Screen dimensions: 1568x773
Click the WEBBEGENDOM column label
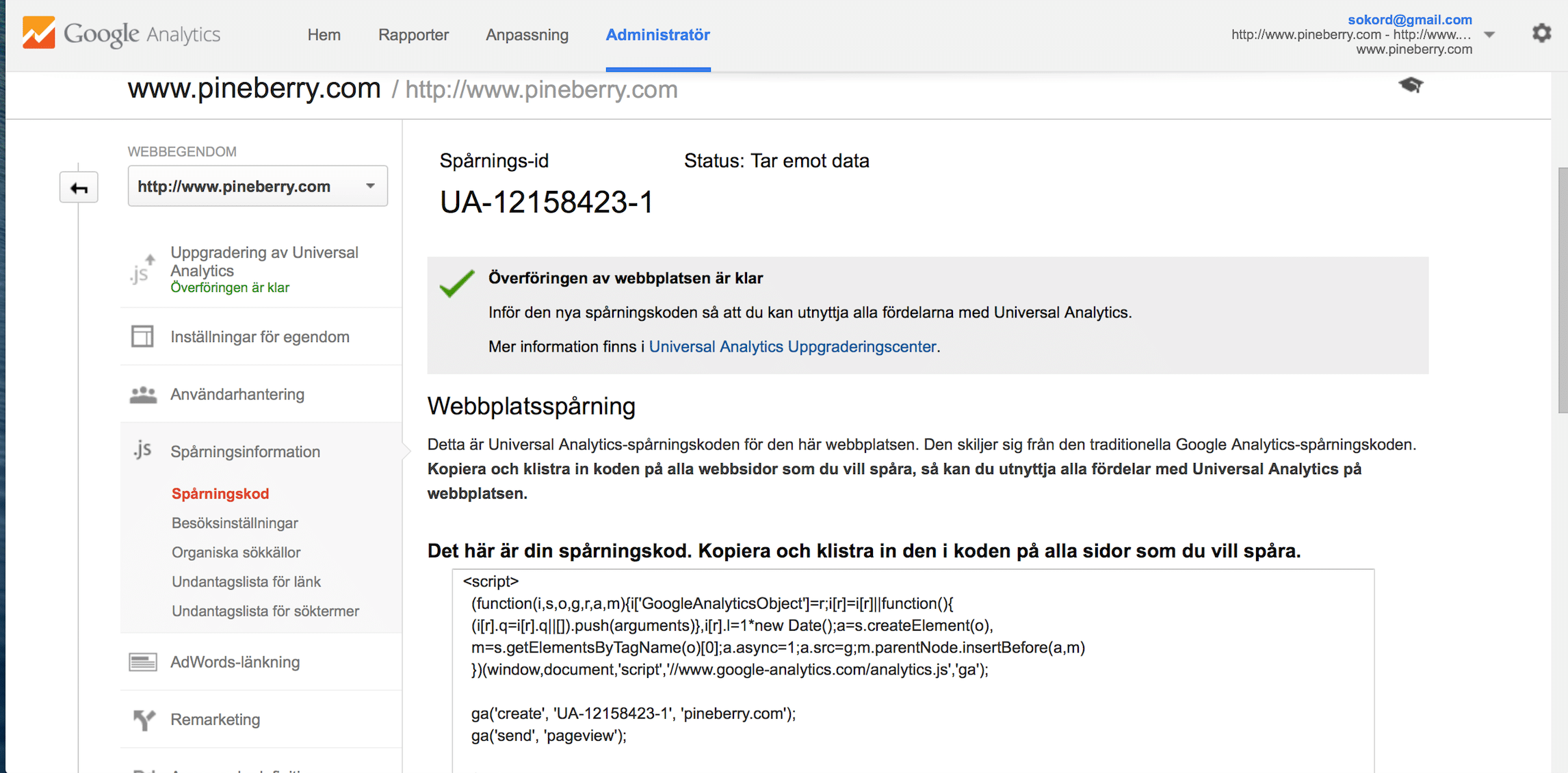pyautogui.click(x=182, y=152)
